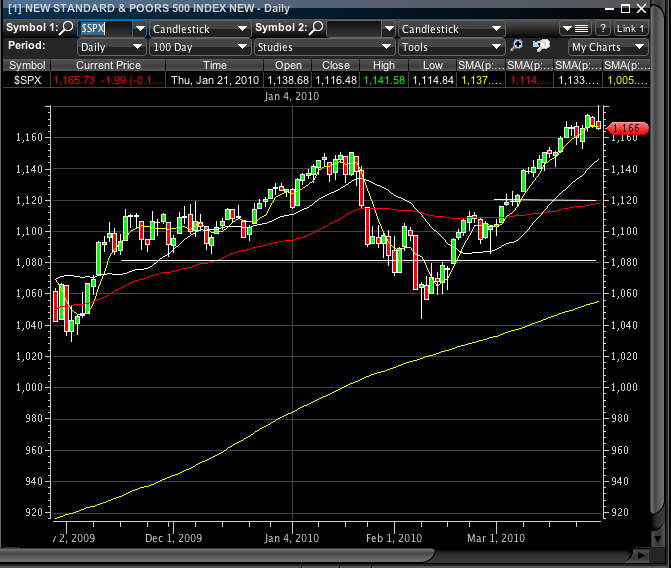The image size is (671, 568).
Task: Open the help question mark button
Action: pos(603,29)
